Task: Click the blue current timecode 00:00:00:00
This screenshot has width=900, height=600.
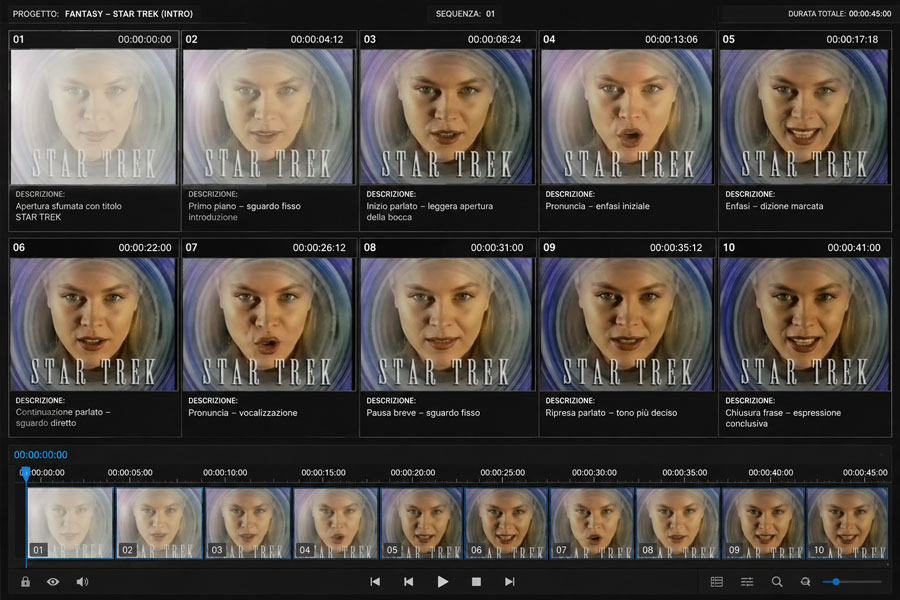Action: (x=41, y=455)
